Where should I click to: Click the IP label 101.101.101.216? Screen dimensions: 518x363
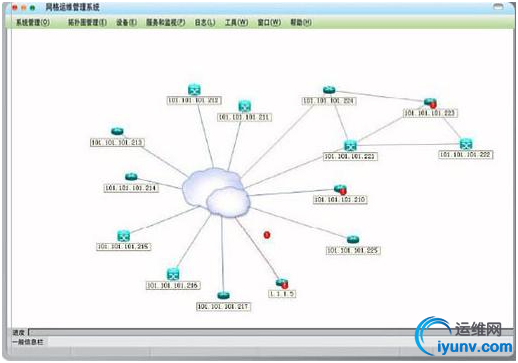[x=173, y=285]
